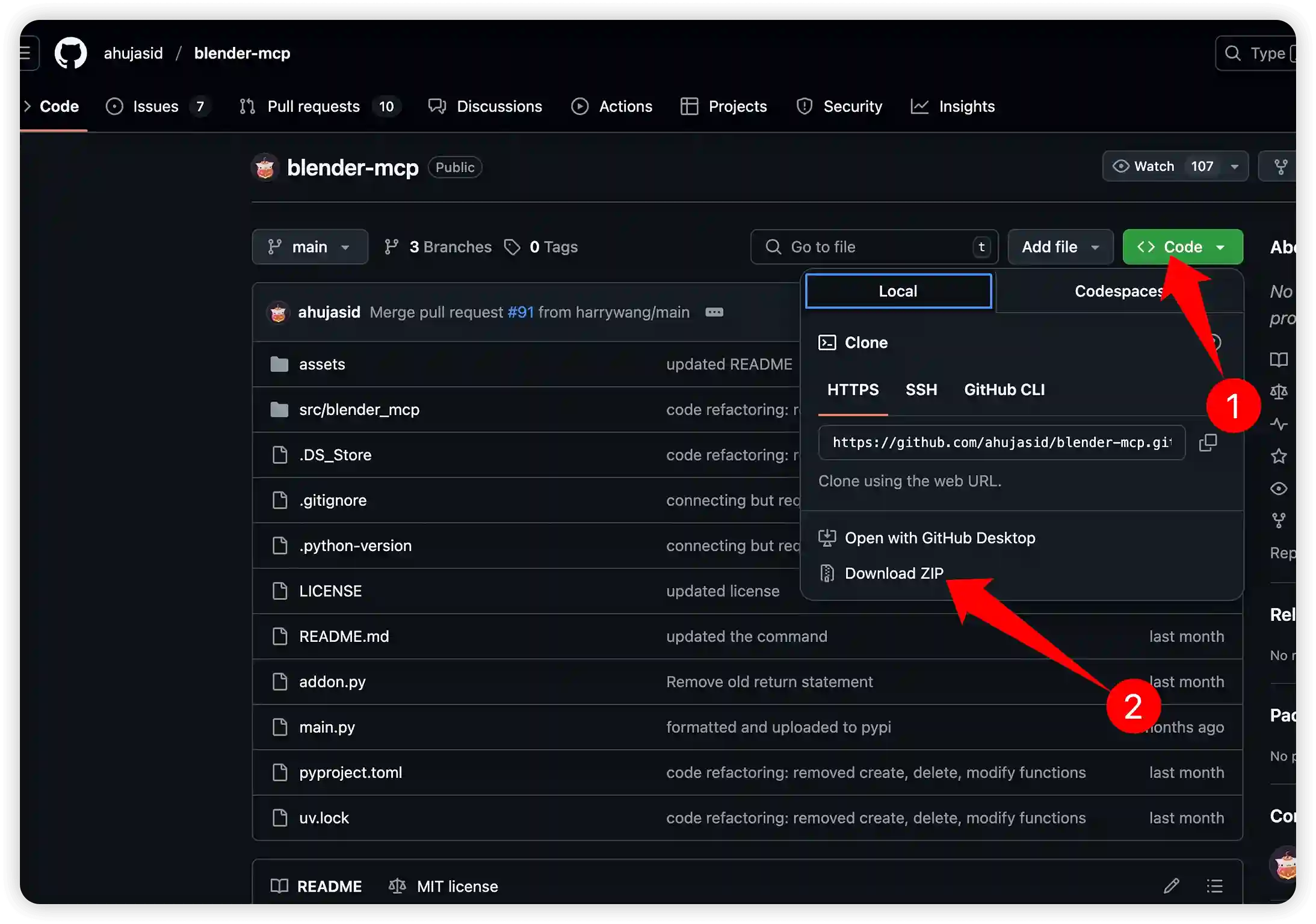Click the search magnifier icon
The width and height of the screenshot is (1316, 924).
(1232, 53)
